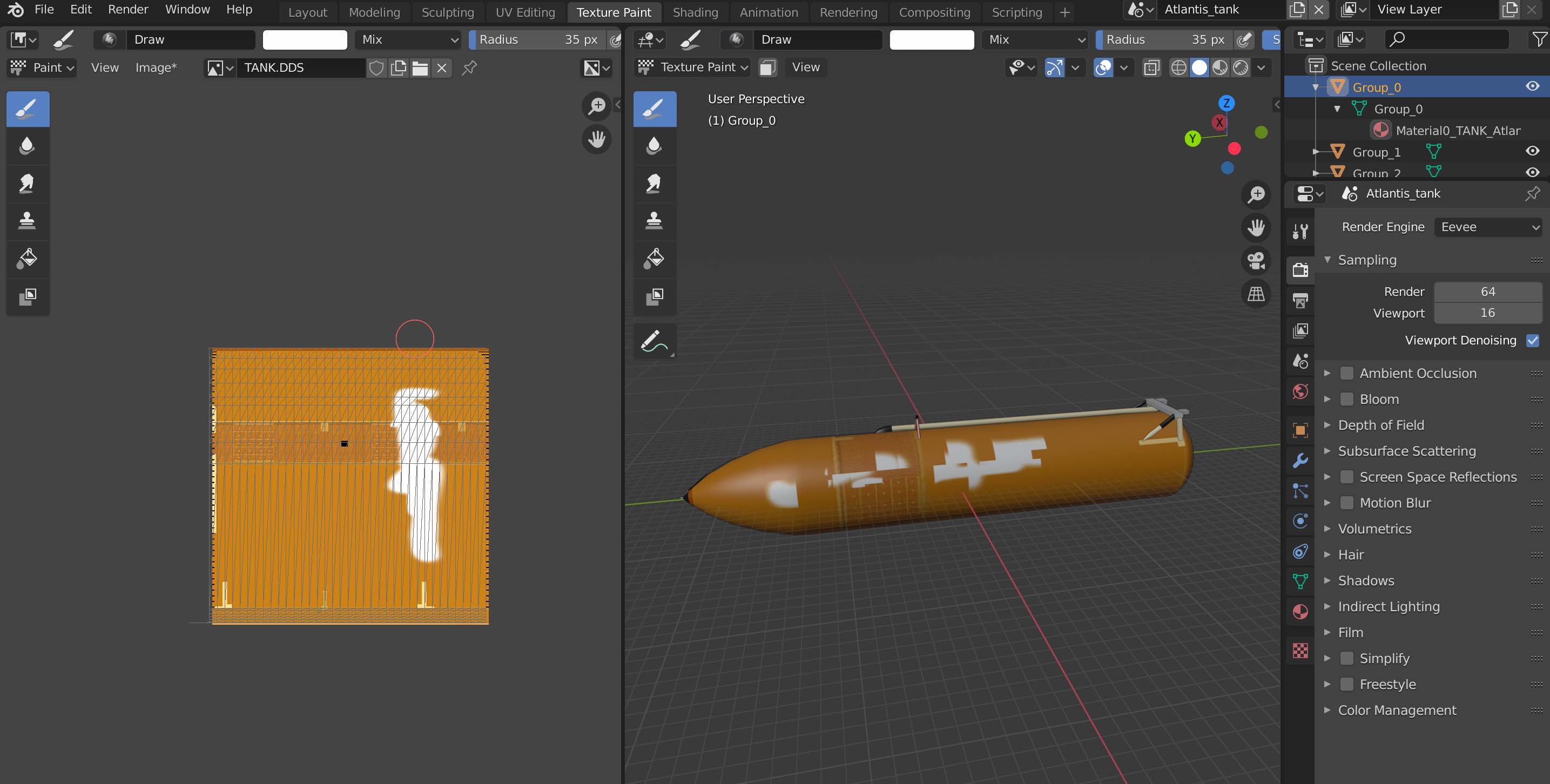Open the Material properties tab
Image resolution: width=1550 pixels, height=784 pixels.
(1300, 612)
